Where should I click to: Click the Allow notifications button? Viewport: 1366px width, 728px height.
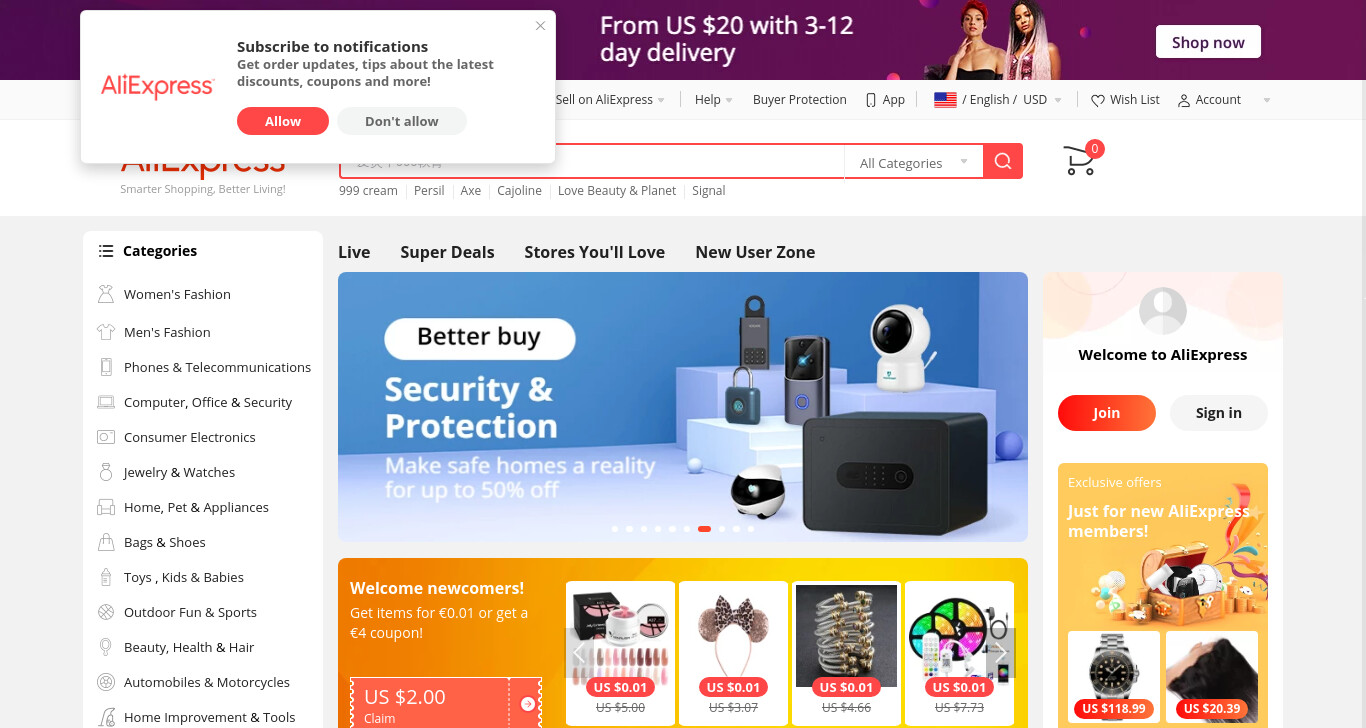[x=283, y=121]
